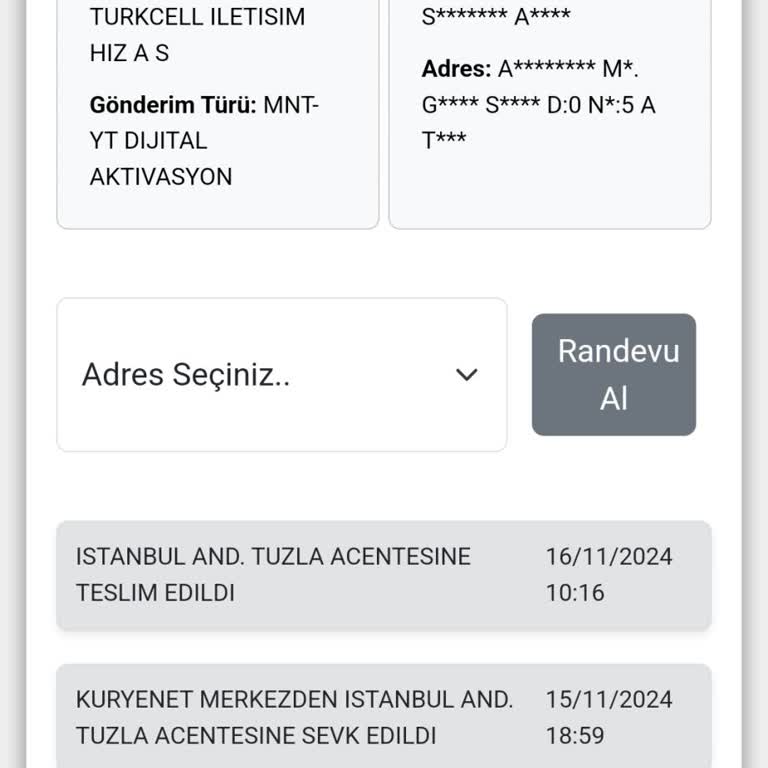The width and height of the screenshot is (768, 768).
Task: Open the Adres Seçiniz dropdown
Action: coord(282,375)
